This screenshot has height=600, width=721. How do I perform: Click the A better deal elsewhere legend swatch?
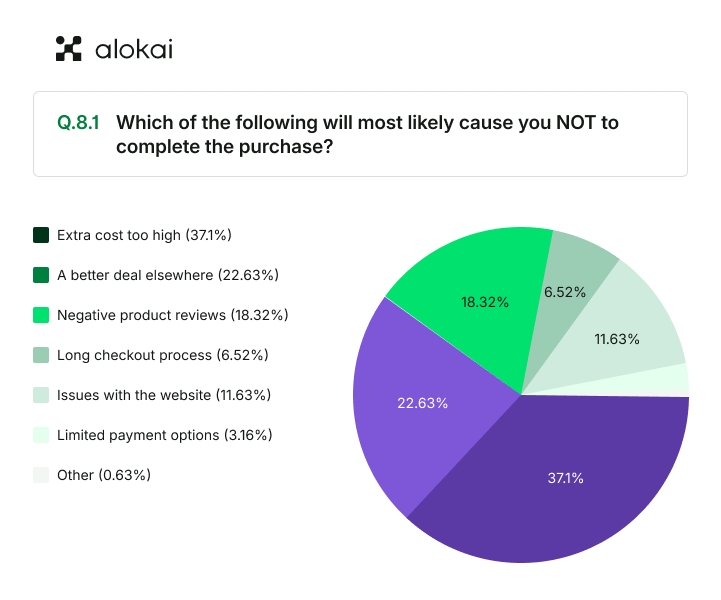point(41,275)
